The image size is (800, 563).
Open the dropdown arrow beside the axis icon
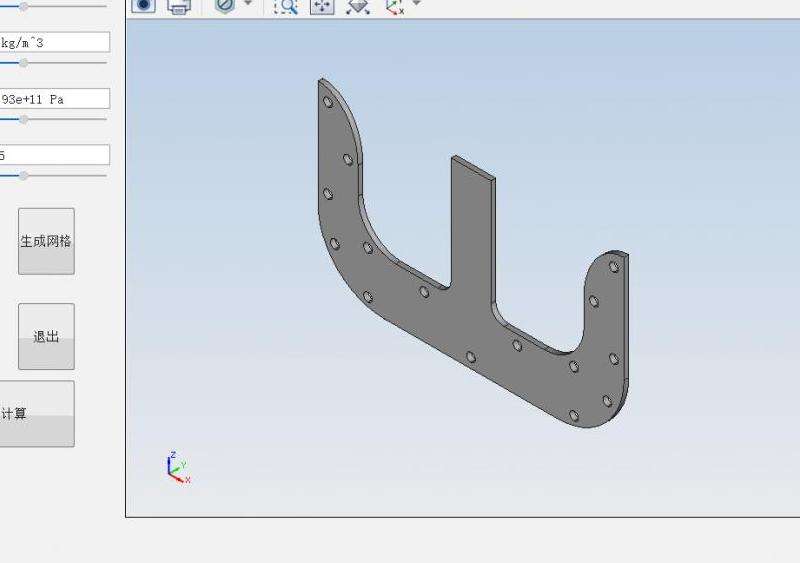pos(416,3)
